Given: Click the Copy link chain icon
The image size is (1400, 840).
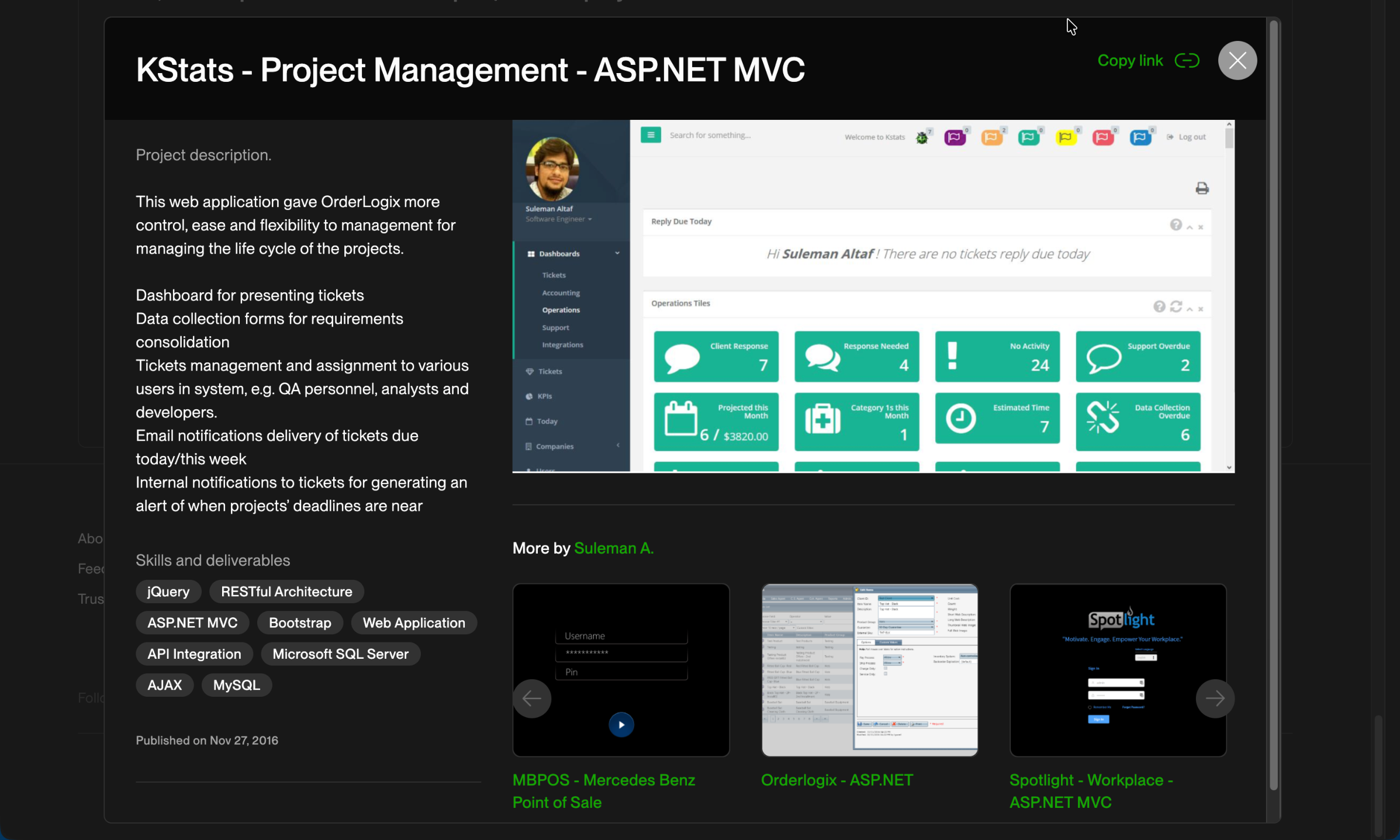Looking at the screenshot, I should click(1187, 61).
